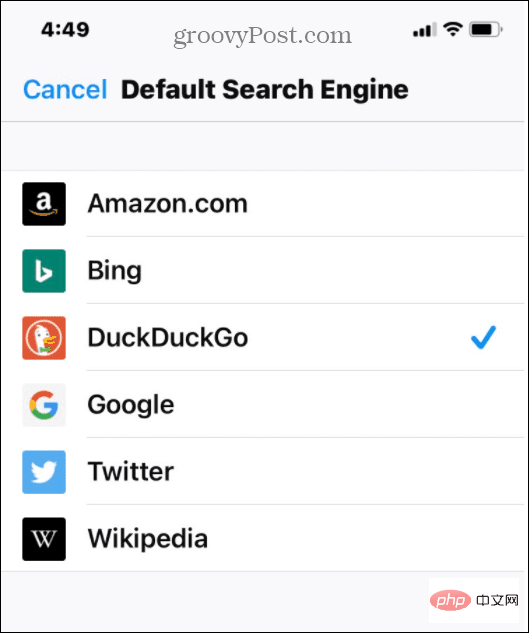Tap the battery status icon
This screenshot has height=633, width=529.
pos(486,29)
